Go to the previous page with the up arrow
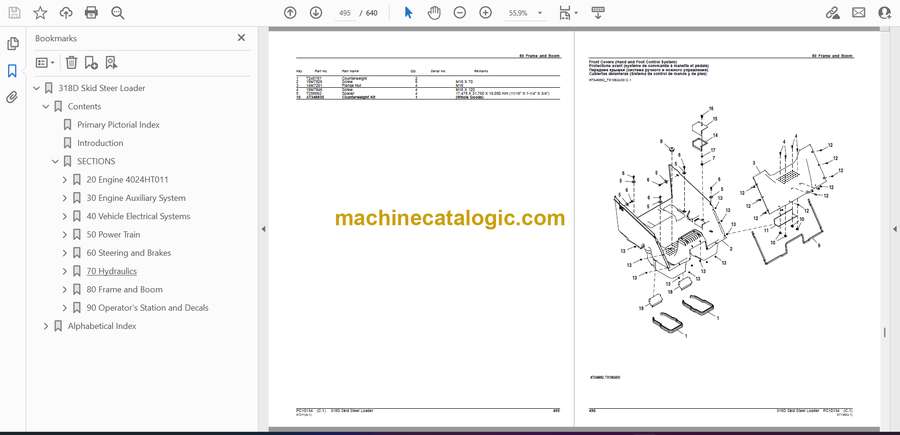Viewport: 900px width, 435px height. point(290,13)
